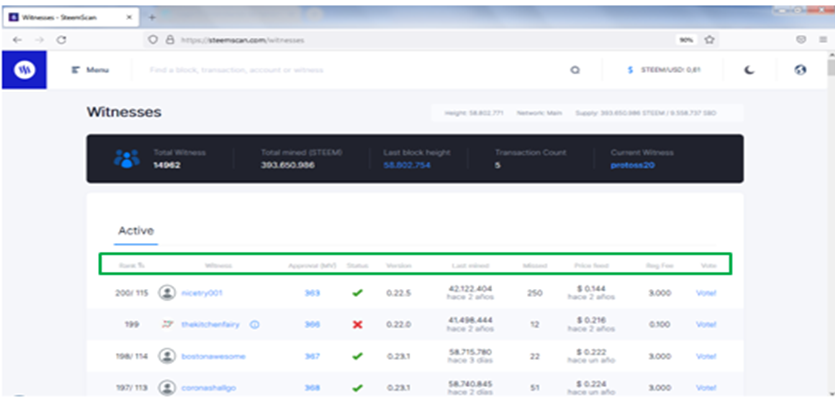Open last block height 58.802.754

[x=407, y=165]
